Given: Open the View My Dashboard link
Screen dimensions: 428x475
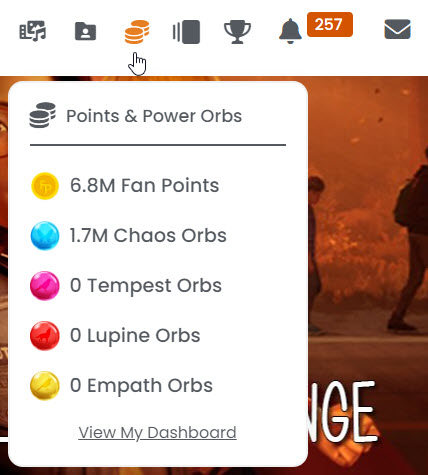Looking at the screenshot, I should coord(158,433).
